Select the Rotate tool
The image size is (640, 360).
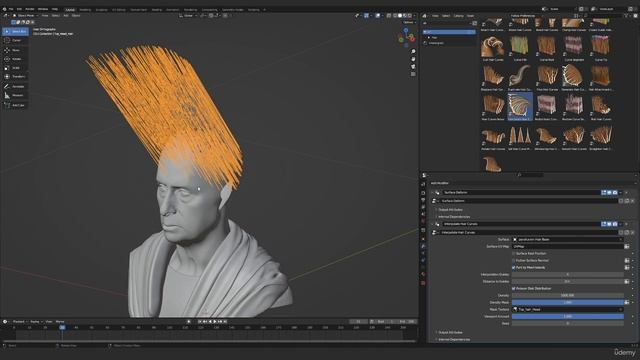(x=15, y=59)
